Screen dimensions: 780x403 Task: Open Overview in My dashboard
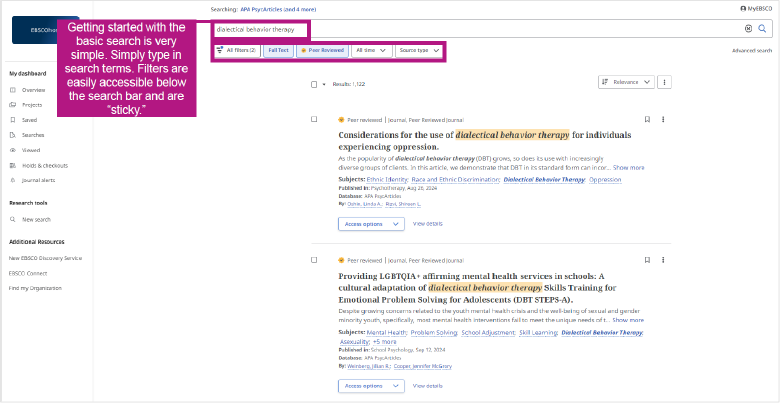click(33, 90)
